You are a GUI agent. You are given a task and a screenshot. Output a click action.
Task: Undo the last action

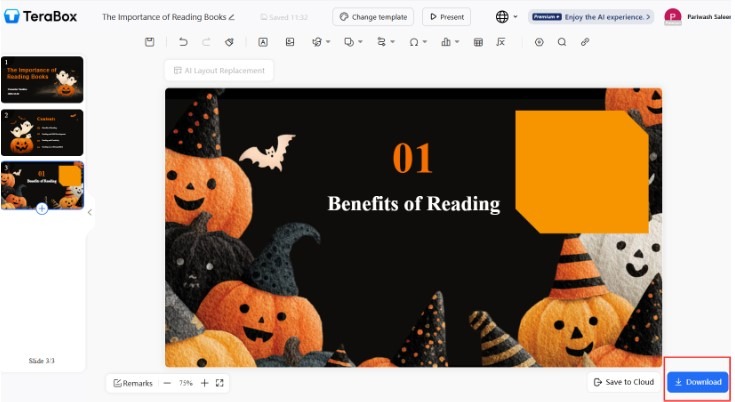[x=182, y=42]
